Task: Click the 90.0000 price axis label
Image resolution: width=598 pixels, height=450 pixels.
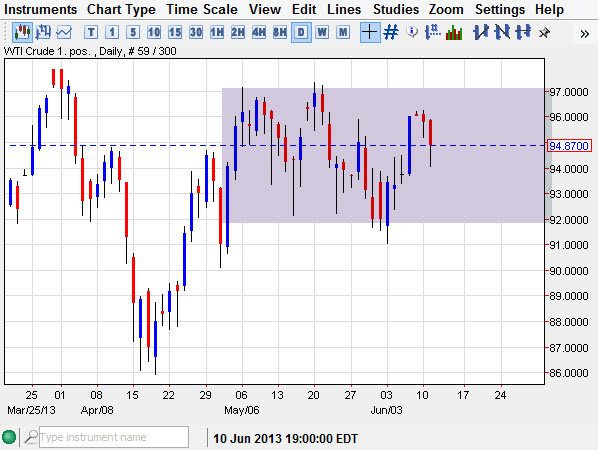Action: 569,271
